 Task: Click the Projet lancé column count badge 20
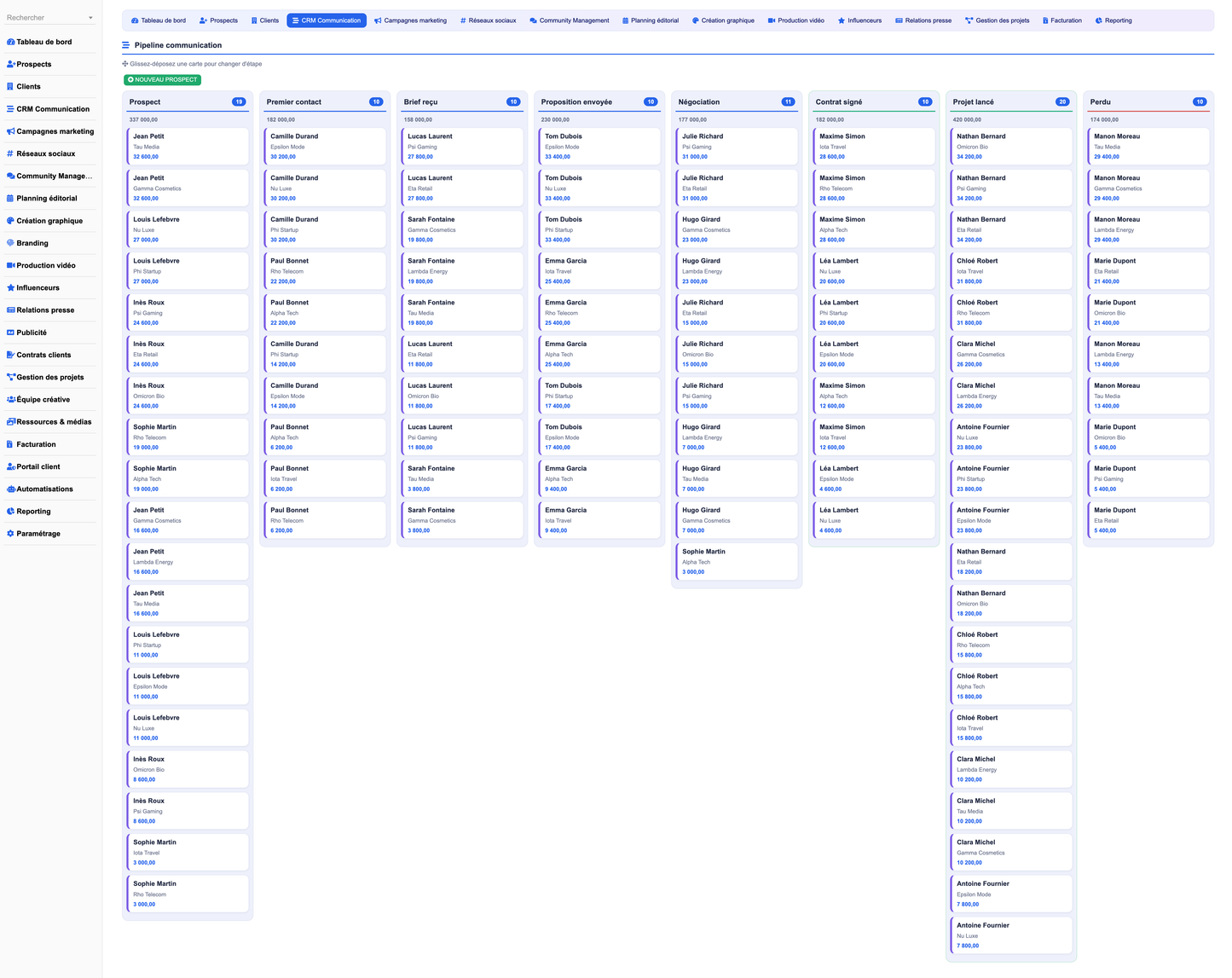[x=1062, y=101]
